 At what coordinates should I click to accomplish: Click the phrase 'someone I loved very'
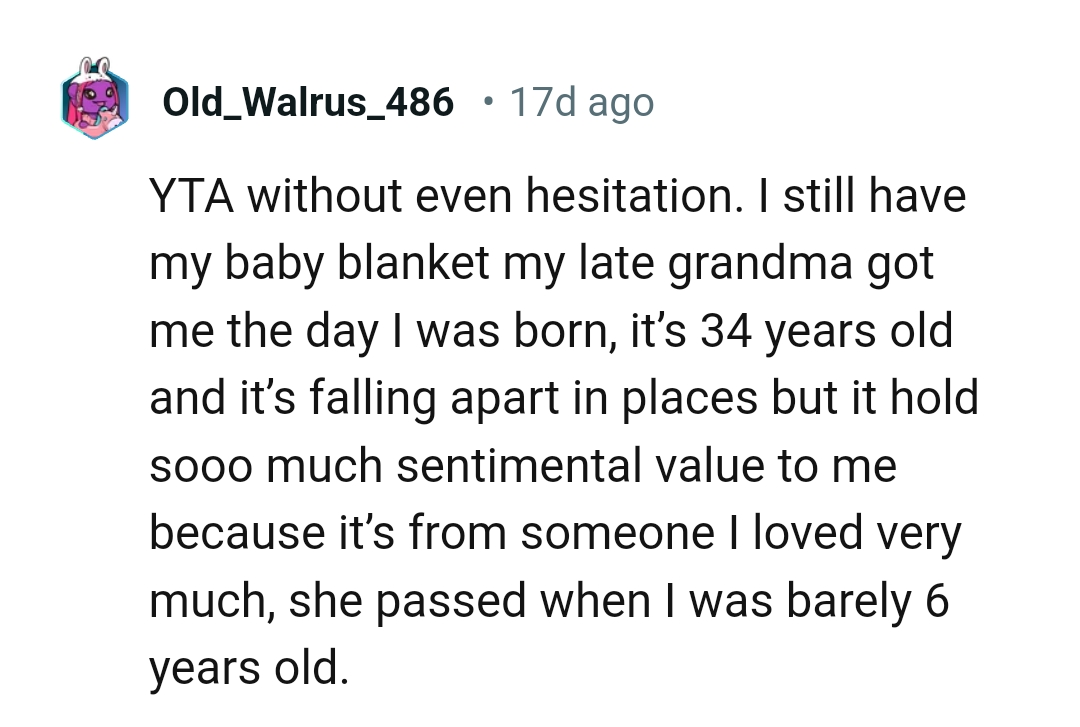(739, 533)
